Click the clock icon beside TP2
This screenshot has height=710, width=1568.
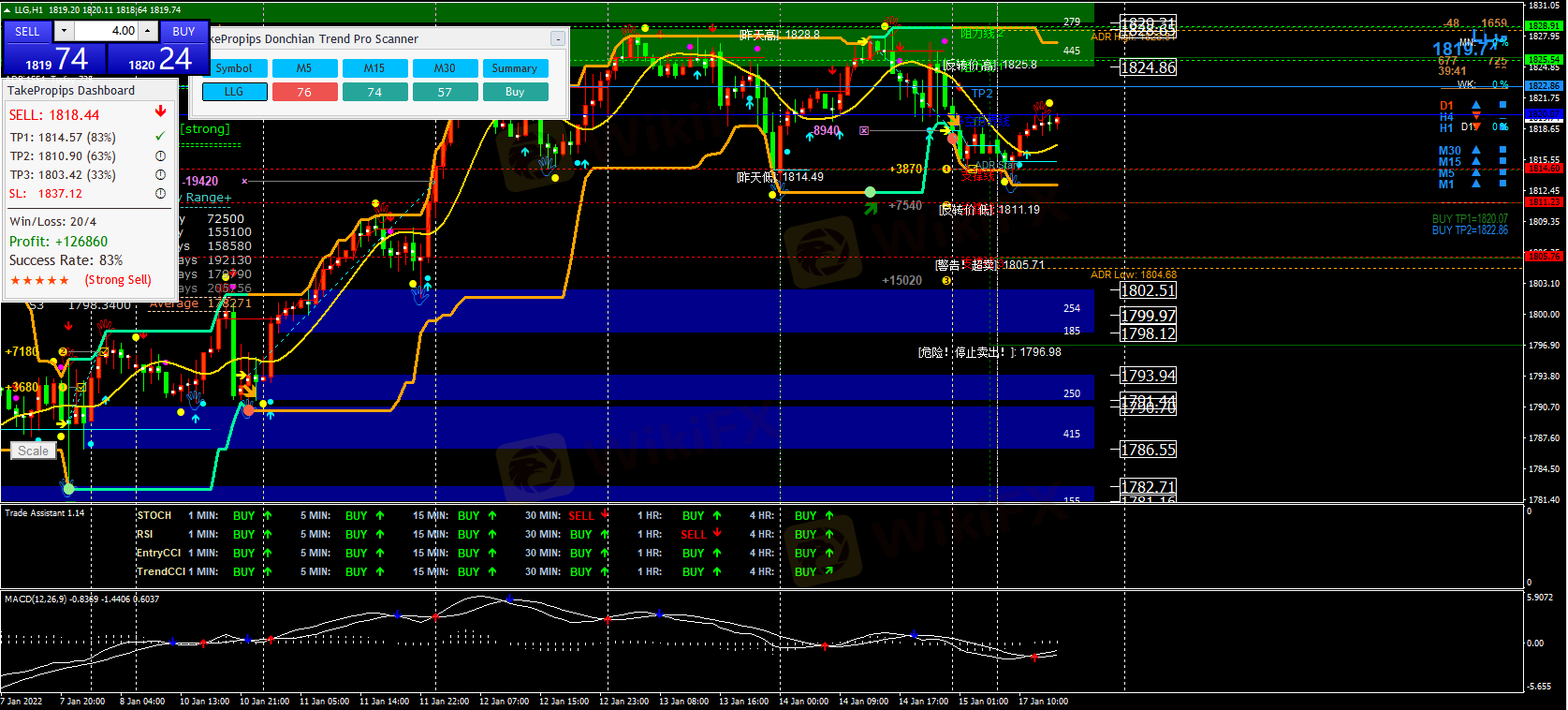pyautogui.click(x=160, y=156)
